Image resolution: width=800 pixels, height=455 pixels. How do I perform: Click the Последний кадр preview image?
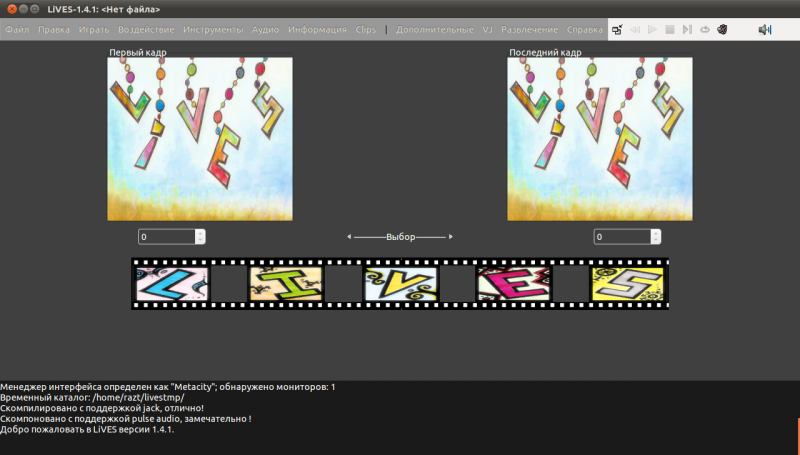click(x=600, y=139)
